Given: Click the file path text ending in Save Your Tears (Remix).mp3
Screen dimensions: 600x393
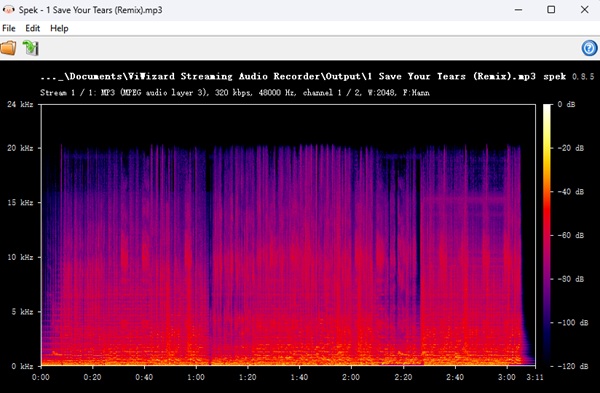Looking at the screenshot, I should tap(288, 77).
